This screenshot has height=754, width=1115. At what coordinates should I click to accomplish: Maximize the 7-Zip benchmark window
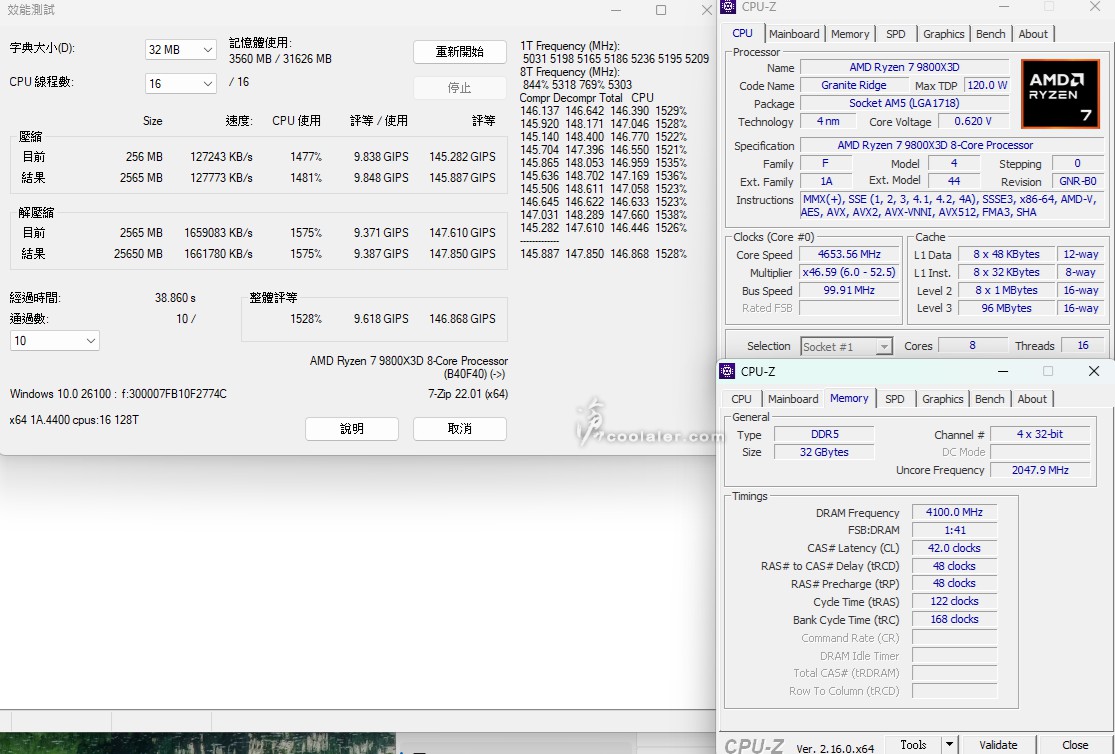pyautogui.click(x=661, y=10)
